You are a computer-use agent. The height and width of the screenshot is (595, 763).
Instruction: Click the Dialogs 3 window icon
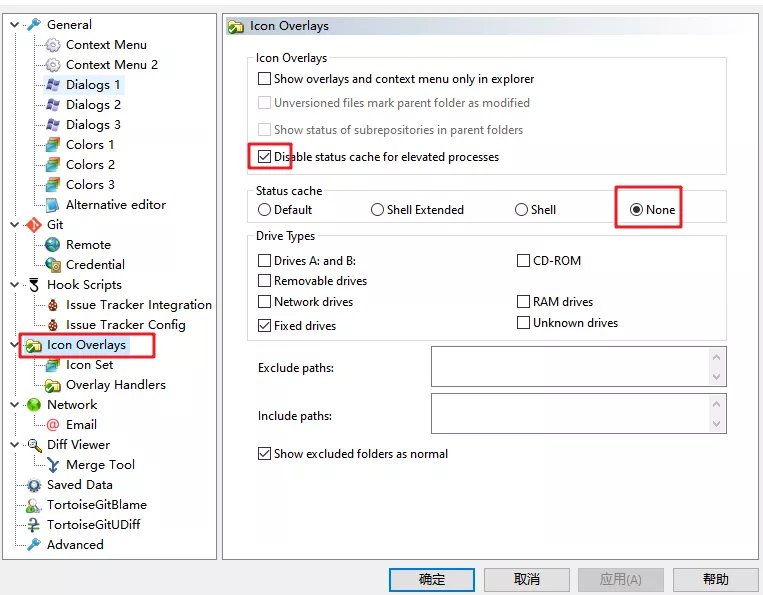(53, 125)
